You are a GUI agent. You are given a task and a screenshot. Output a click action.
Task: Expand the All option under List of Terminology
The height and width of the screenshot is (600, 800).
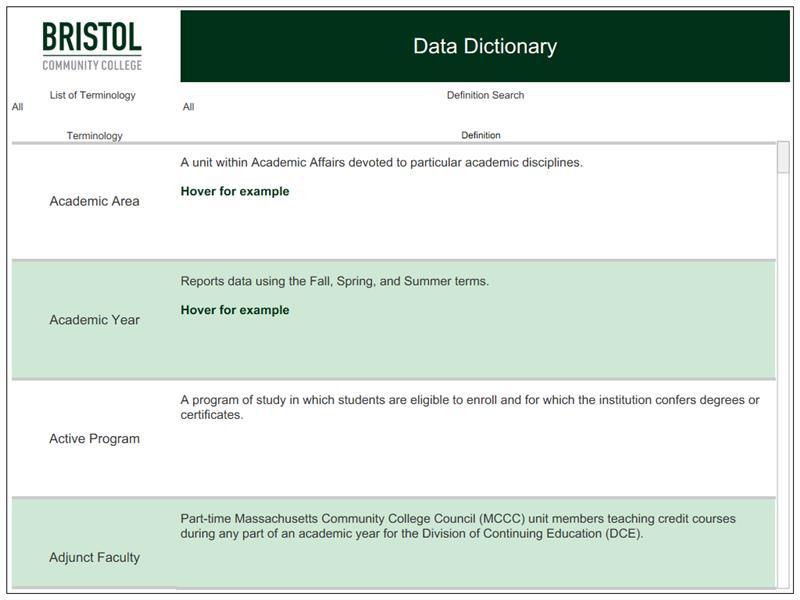pyautogui.click(x=15, y=105)
